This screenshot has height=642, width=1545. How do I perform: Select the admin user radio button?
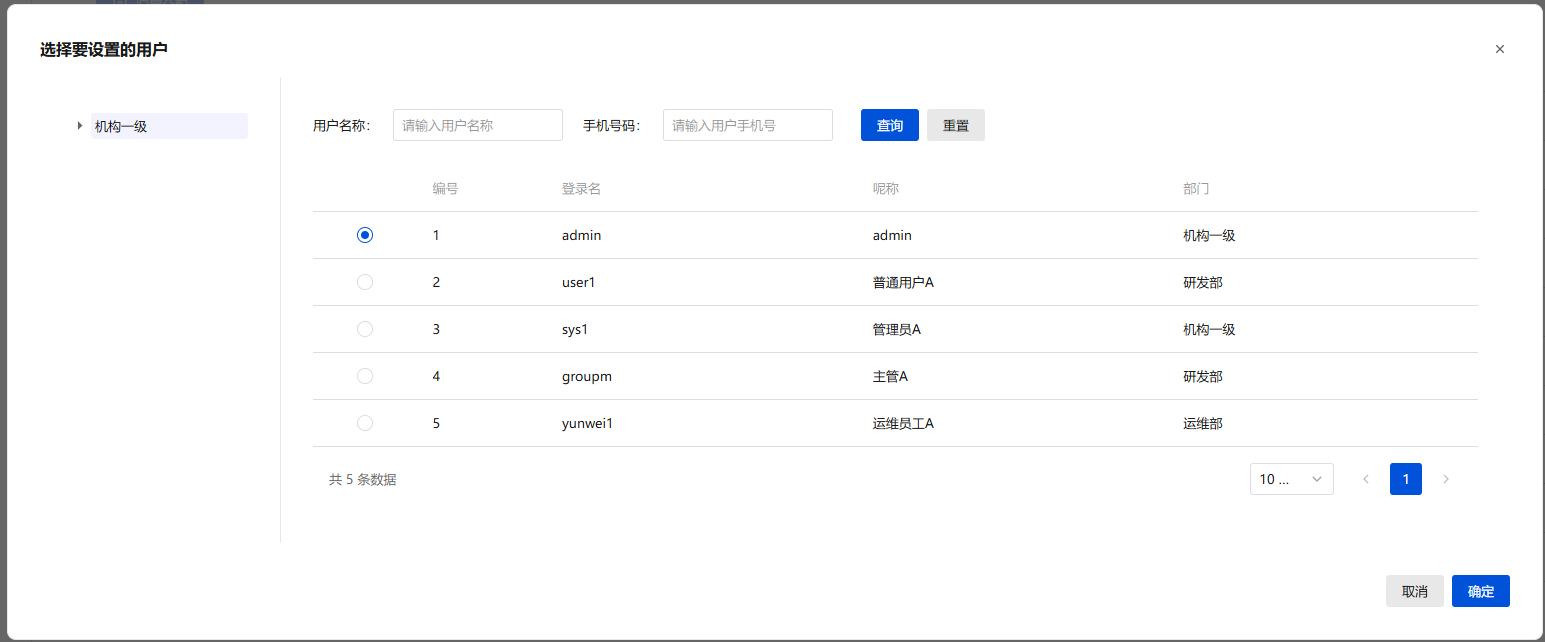(365, 235)
